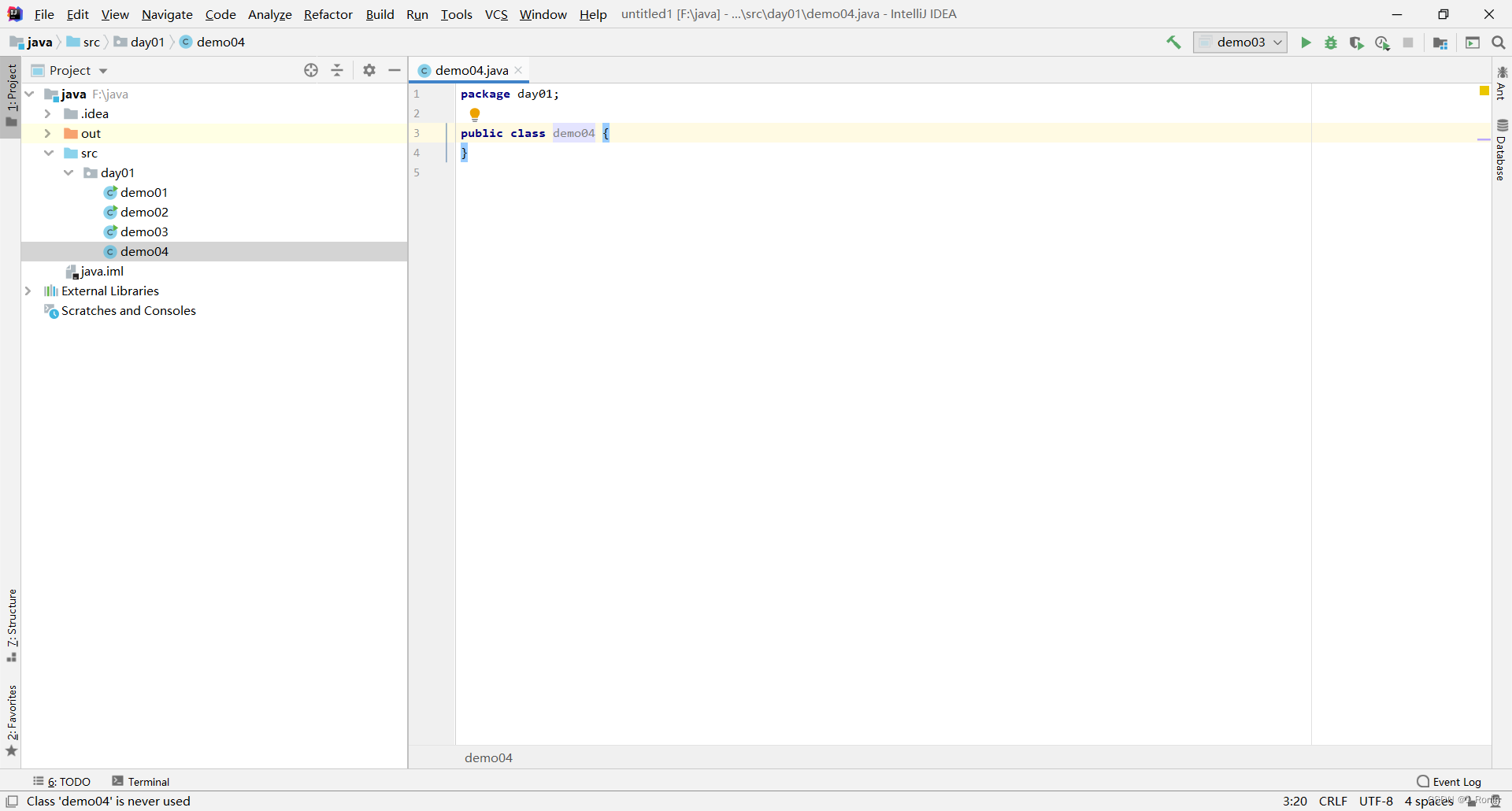
Task: Click Locate/Scroll from Source target icon
Action: pos(311,70)
